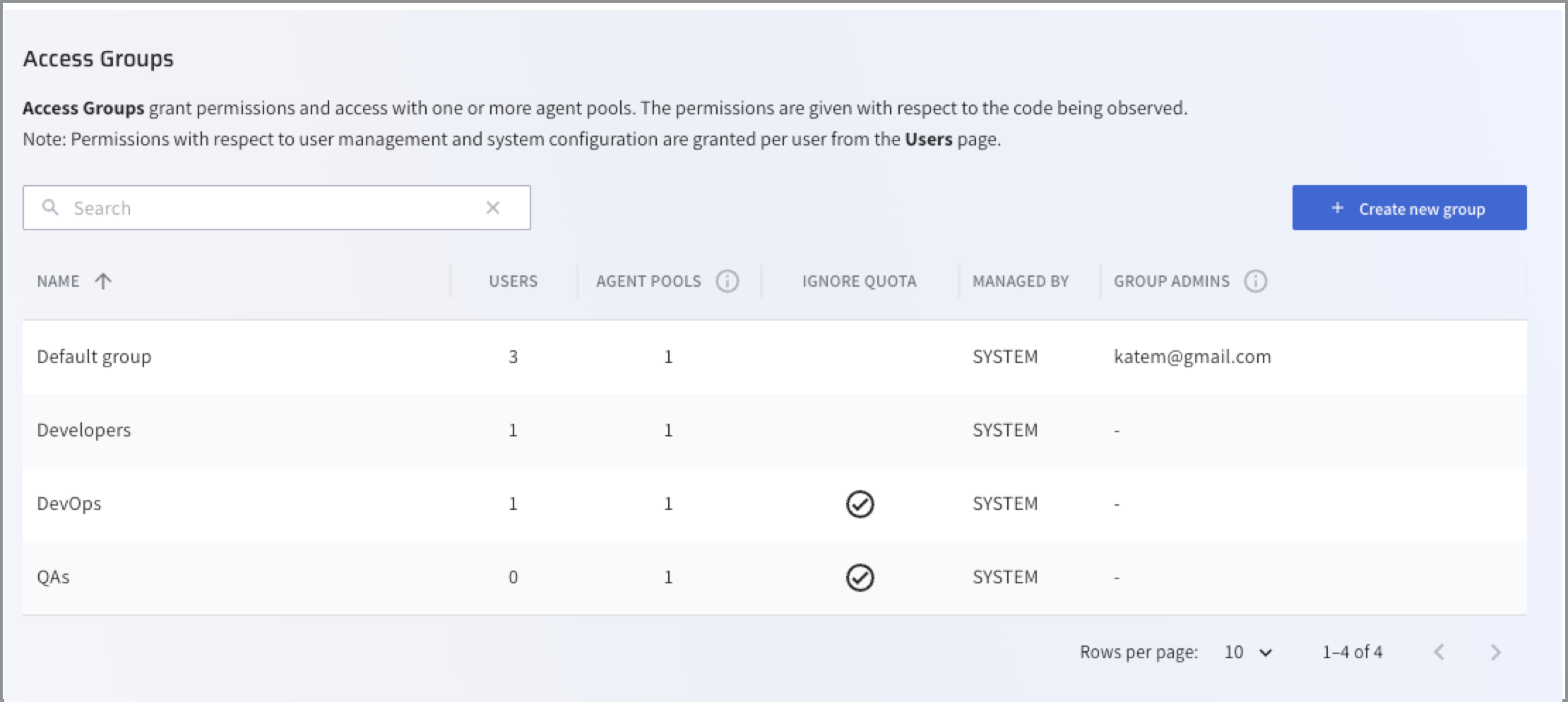Viewport: 1568px width, 702px height.
Task: Sort by the Users column header
Action: 513,281
